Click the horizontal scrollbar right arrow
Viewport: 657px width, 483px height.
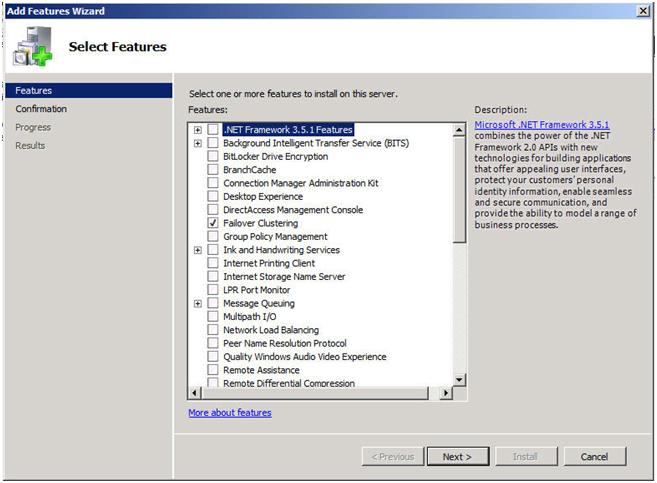446,394
